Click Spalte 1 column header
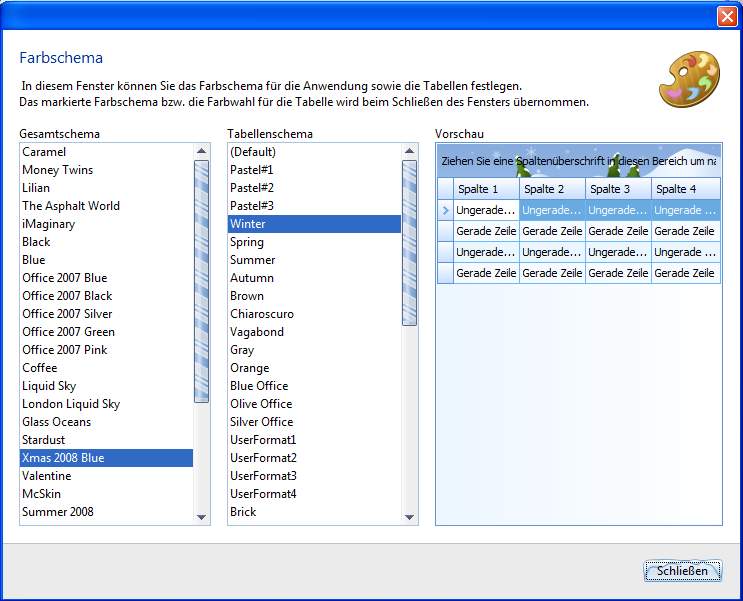Screen dimensions: 743x601 pos(486,189)
